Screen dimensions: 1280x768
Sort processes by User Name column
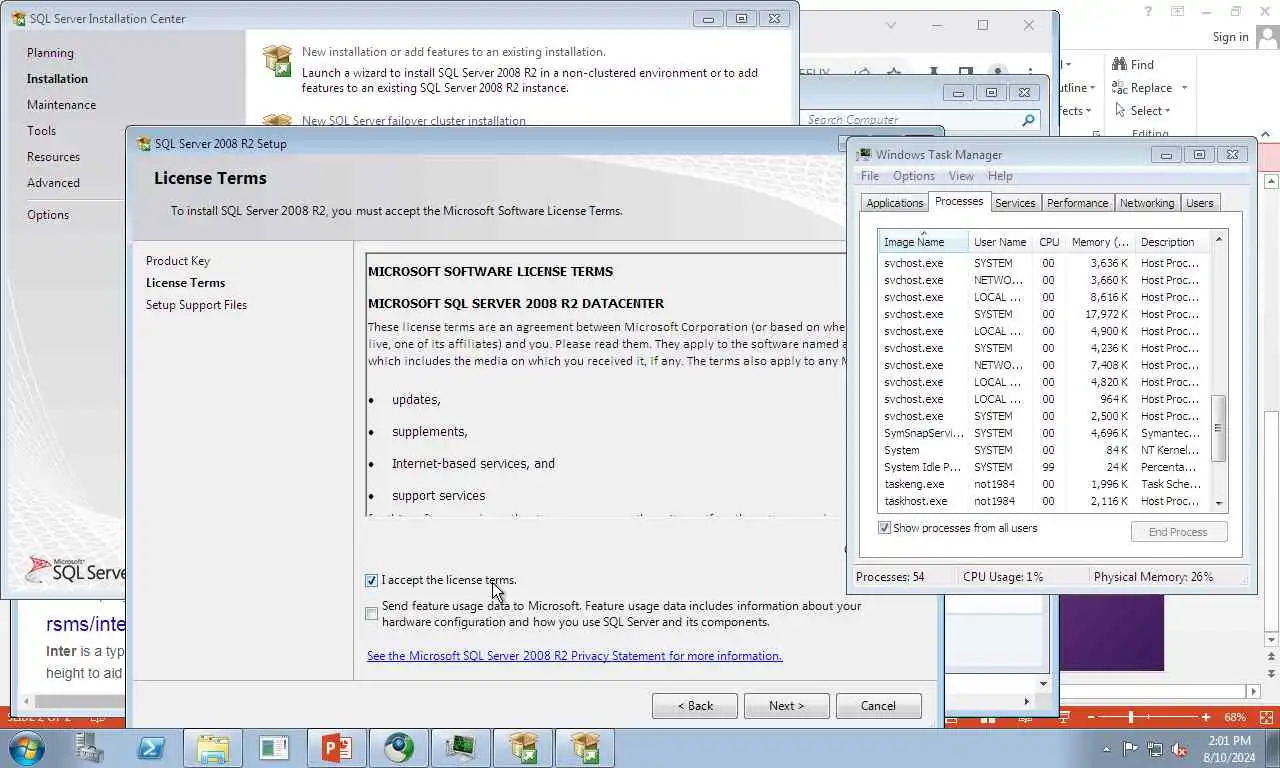click(x=1000, y=241)
